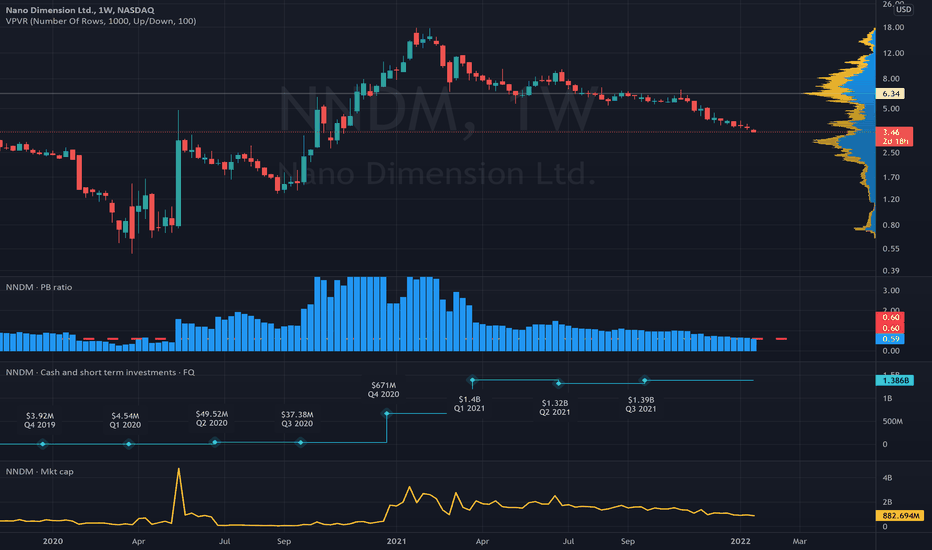This screenshot has width=932, height=550.
Task: Select the NNDM PB ratio legend
Action: coord(39,287)
